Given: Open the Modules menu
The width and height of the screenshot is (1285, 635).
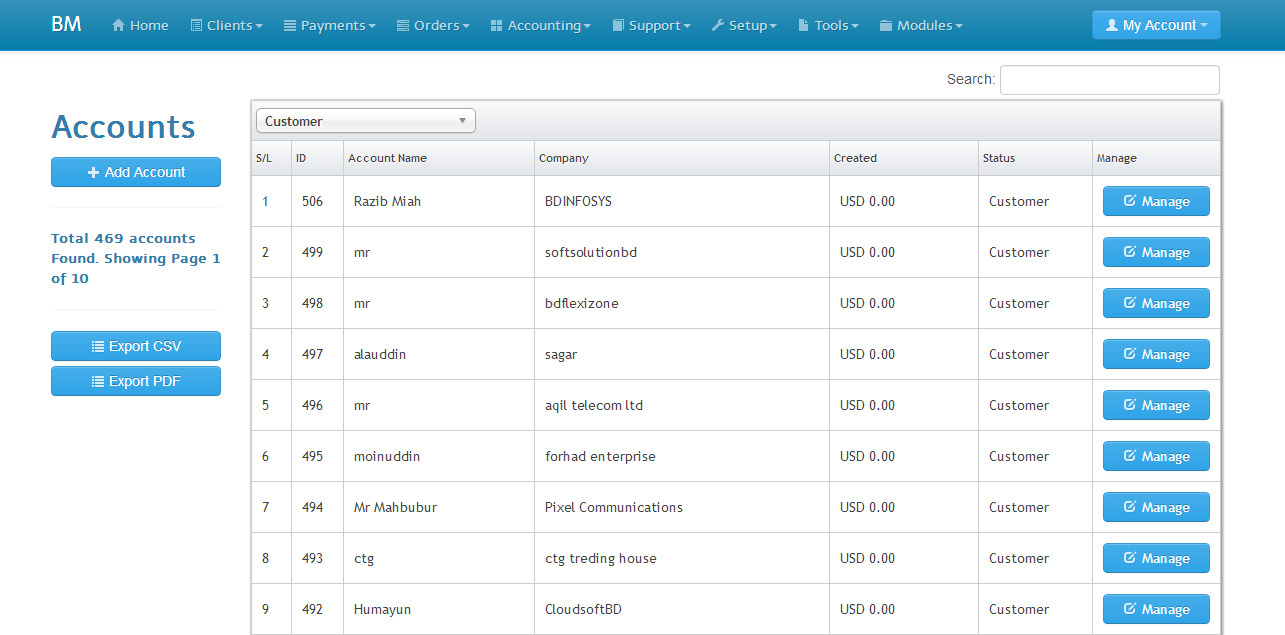Looking at the screenshot, I should point(921,25).
